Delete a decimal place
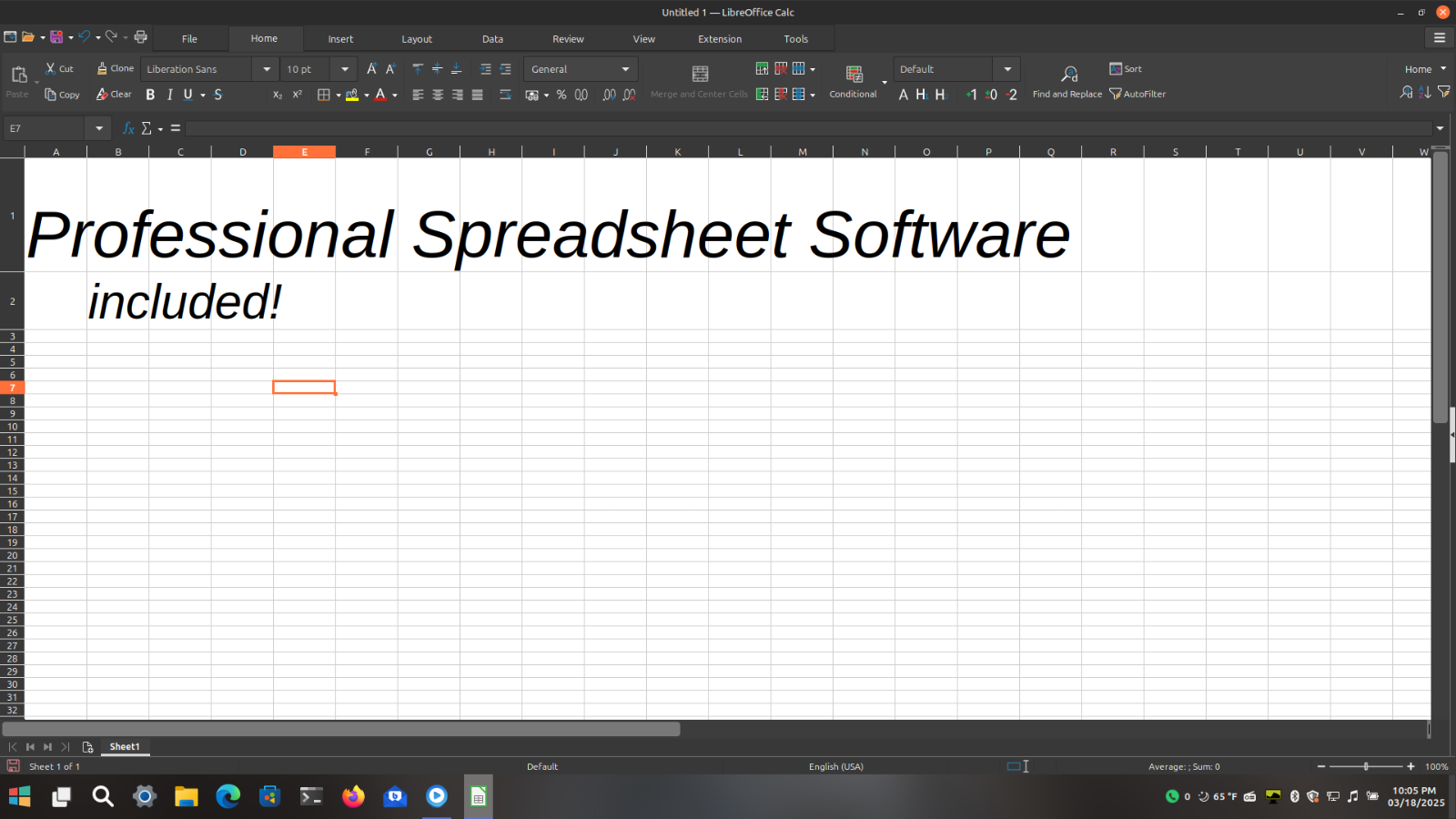 tap(629, 95)
